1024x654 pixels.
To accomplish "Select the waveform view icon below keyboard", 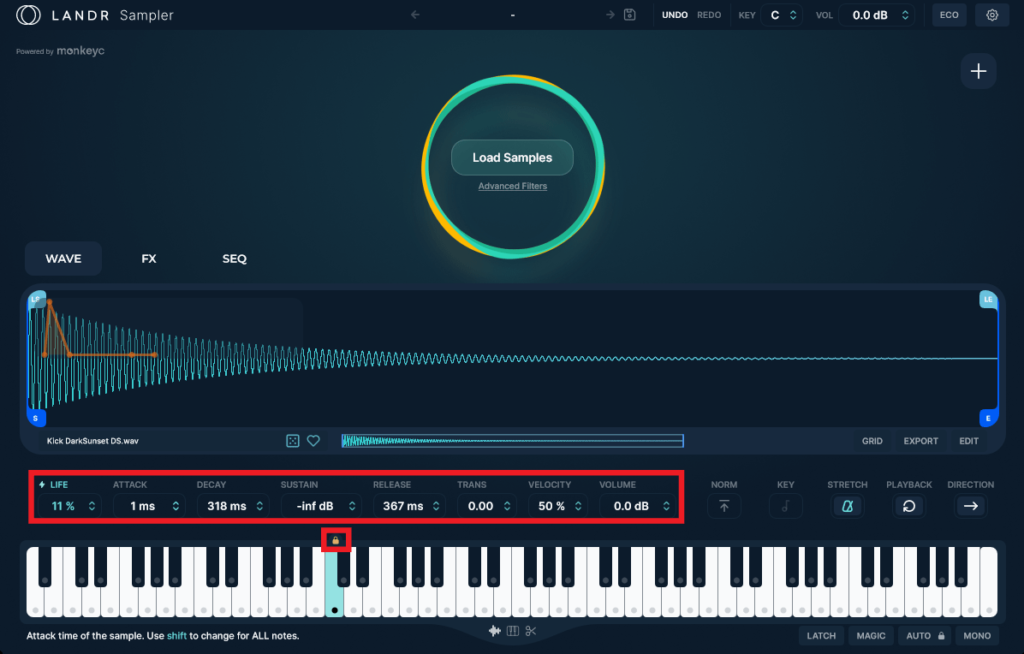I will click(494, 630).
